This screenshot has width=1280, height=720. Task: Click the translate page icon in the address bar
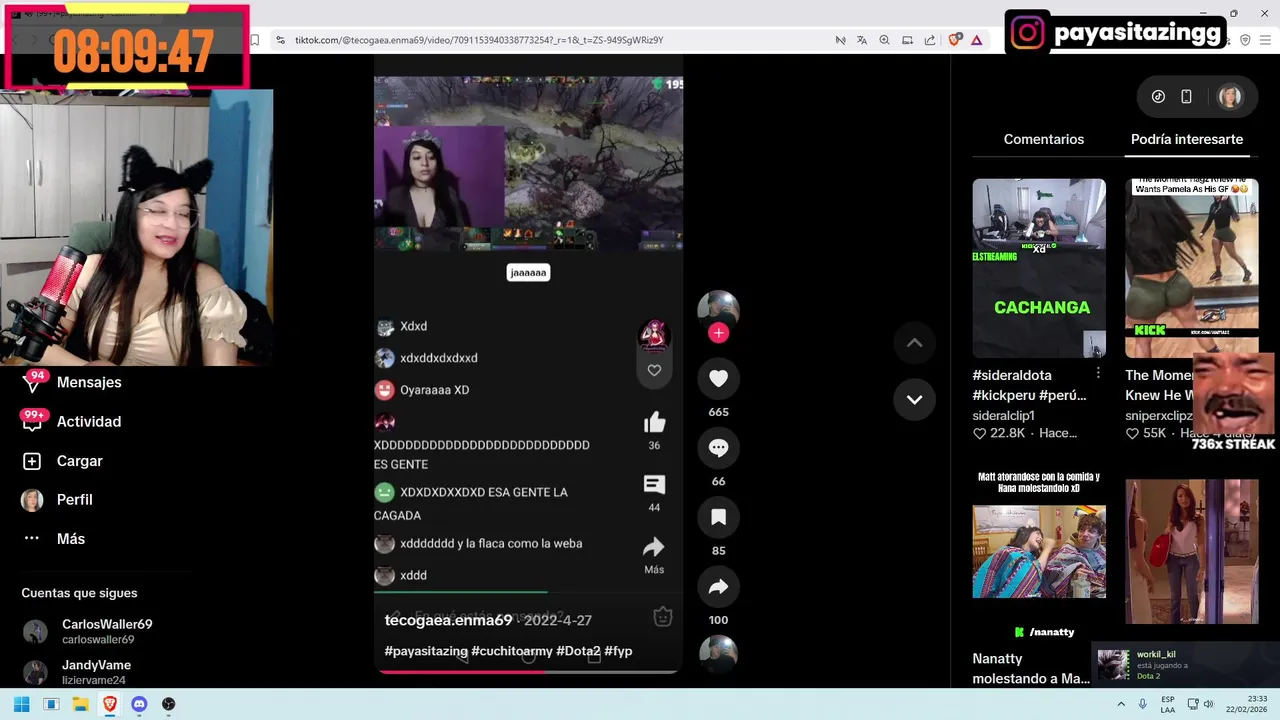[861, 40]
